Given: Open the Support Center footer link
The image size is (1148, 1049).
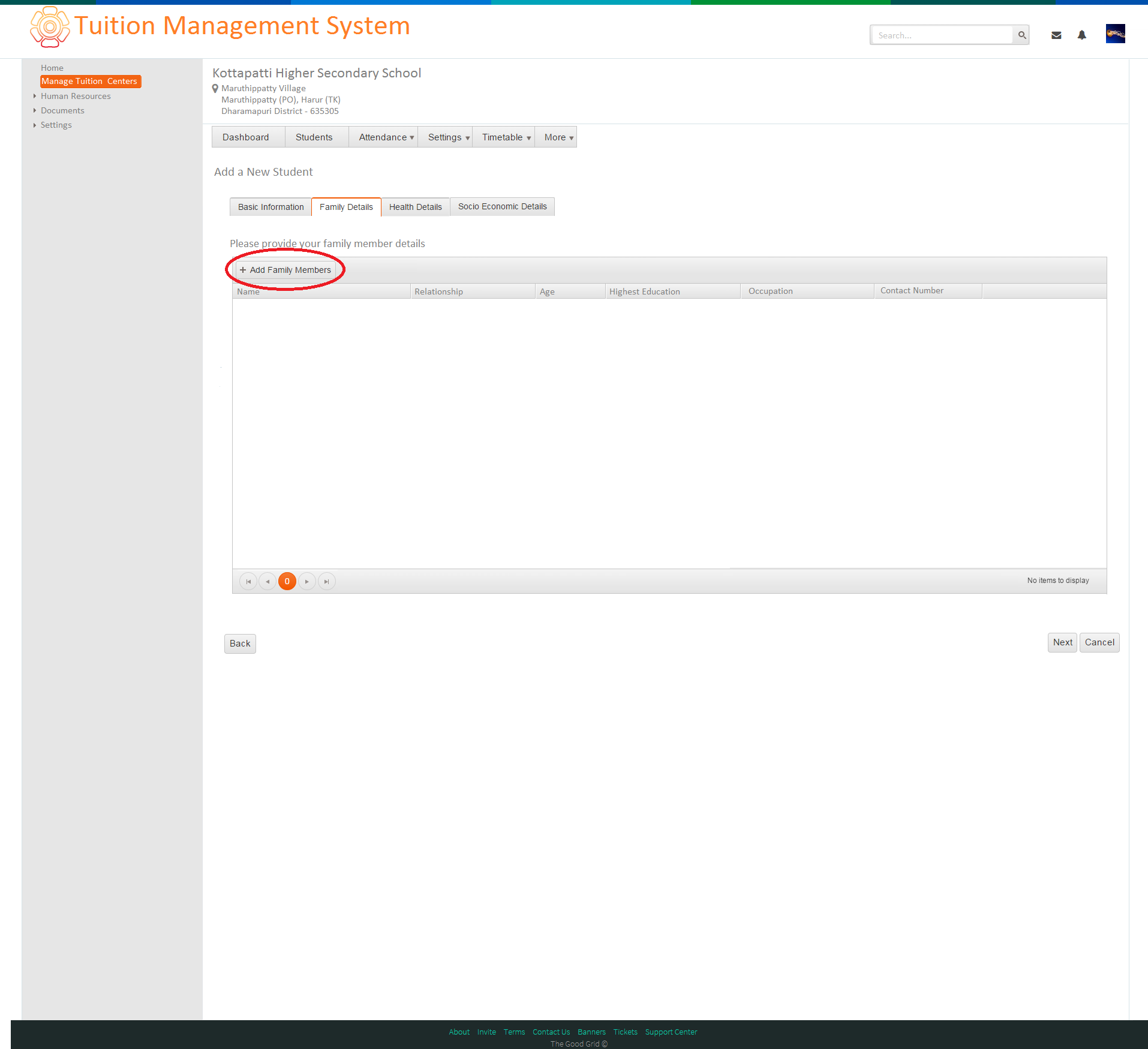Looking at the screenshot, I should pyautogui.click(x=671, y=1032).
